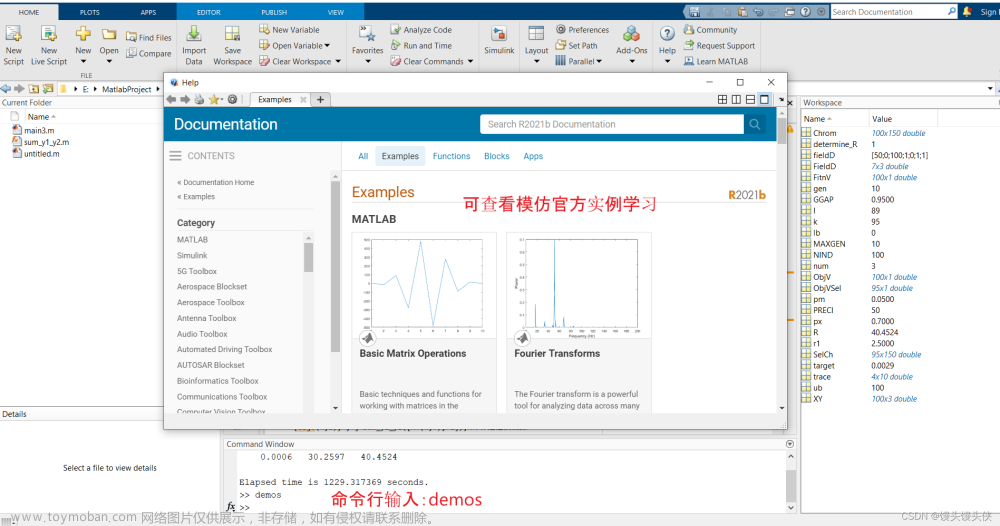Click the help question-mark icon in quick access toolbar

click(805, 11)
